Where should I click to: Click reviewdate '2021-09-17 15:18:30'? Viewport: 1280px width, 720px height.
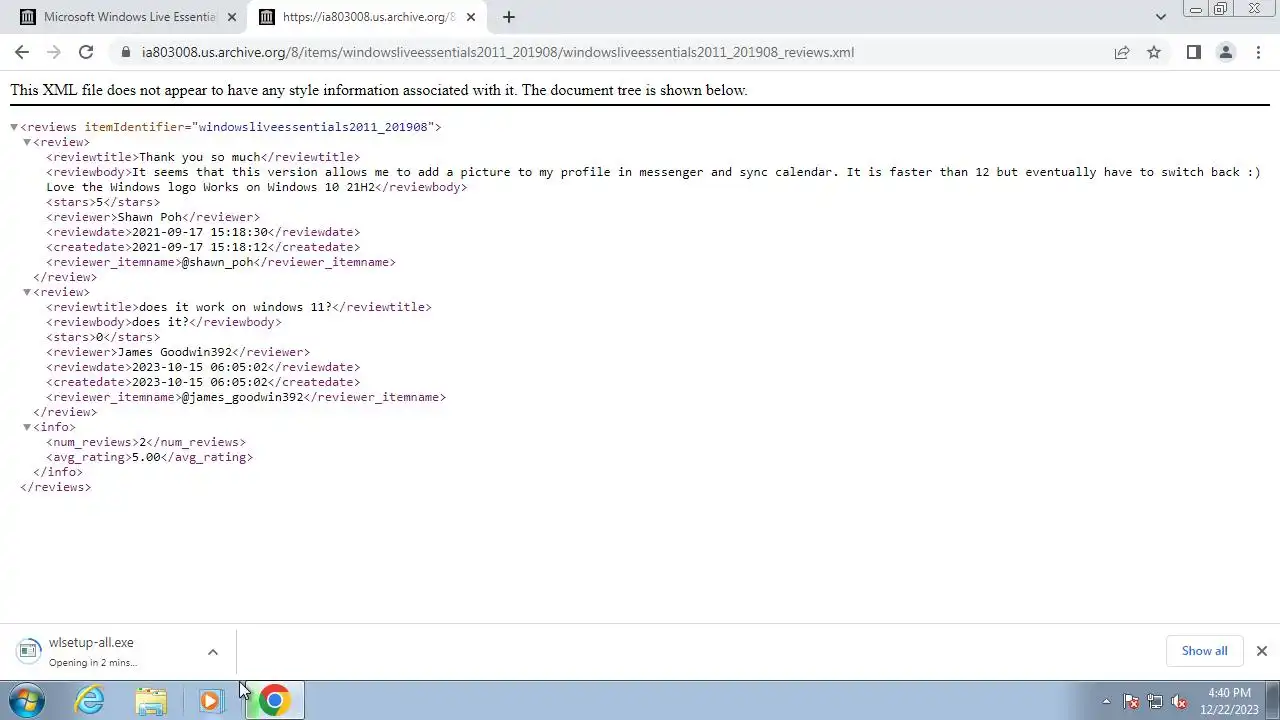click(x=200, y=232)
